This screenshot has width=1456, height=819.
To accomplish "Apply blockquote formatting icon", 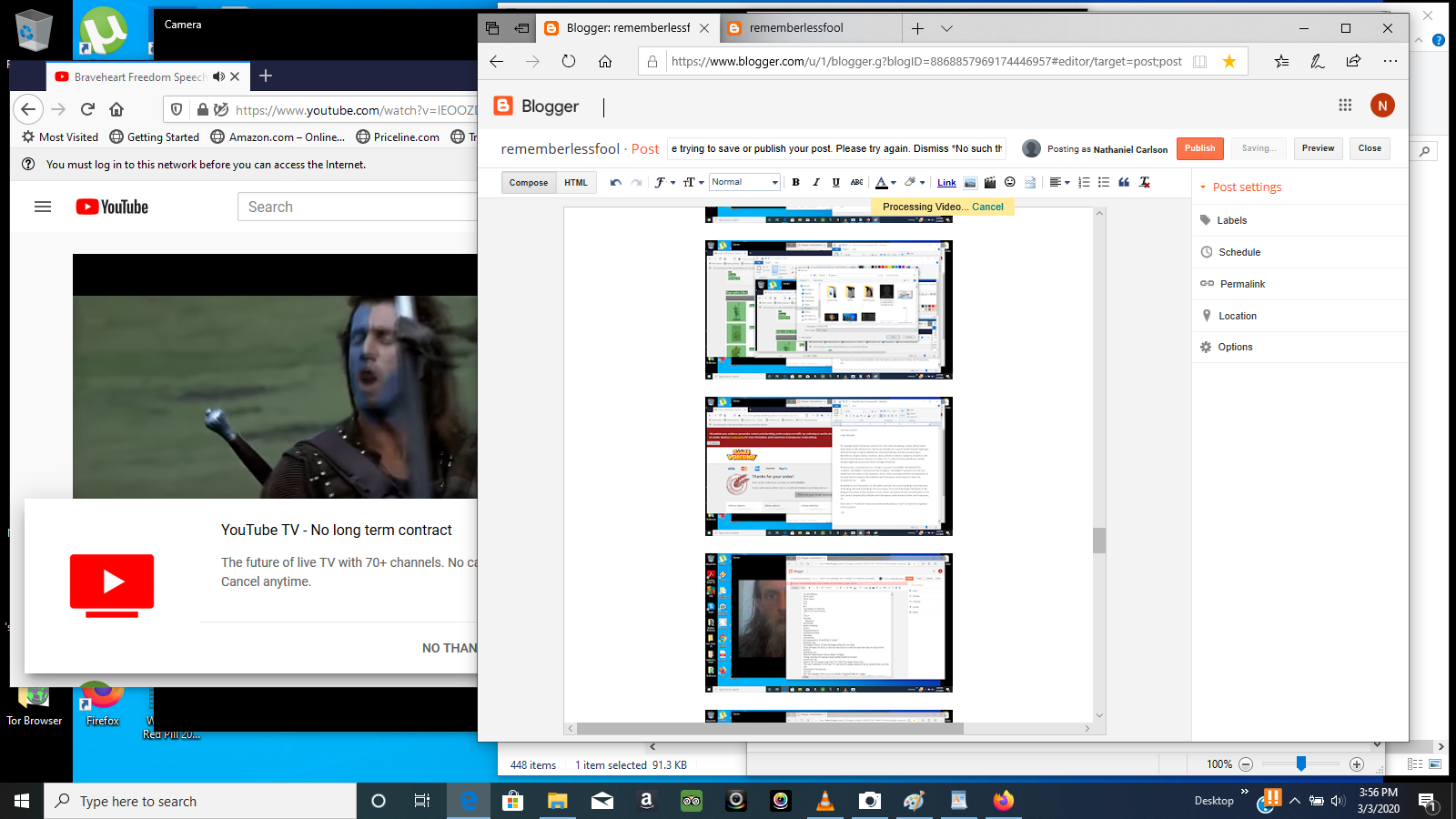I will click(x=1124, y=182).
